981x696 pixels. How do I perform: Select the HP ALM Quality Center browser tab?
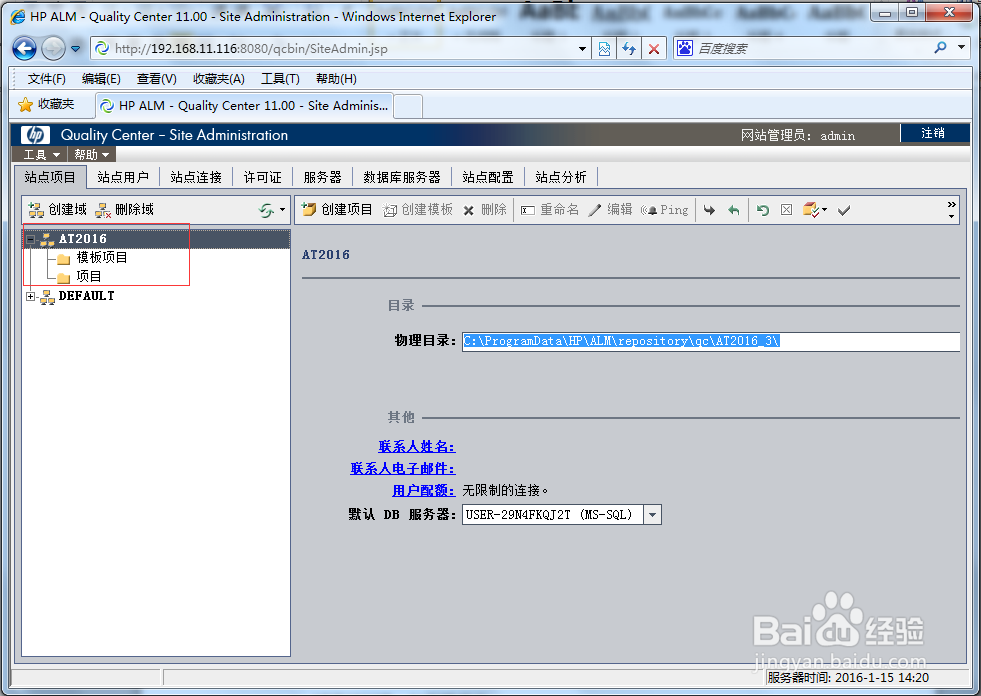click(x=245, y=106)
